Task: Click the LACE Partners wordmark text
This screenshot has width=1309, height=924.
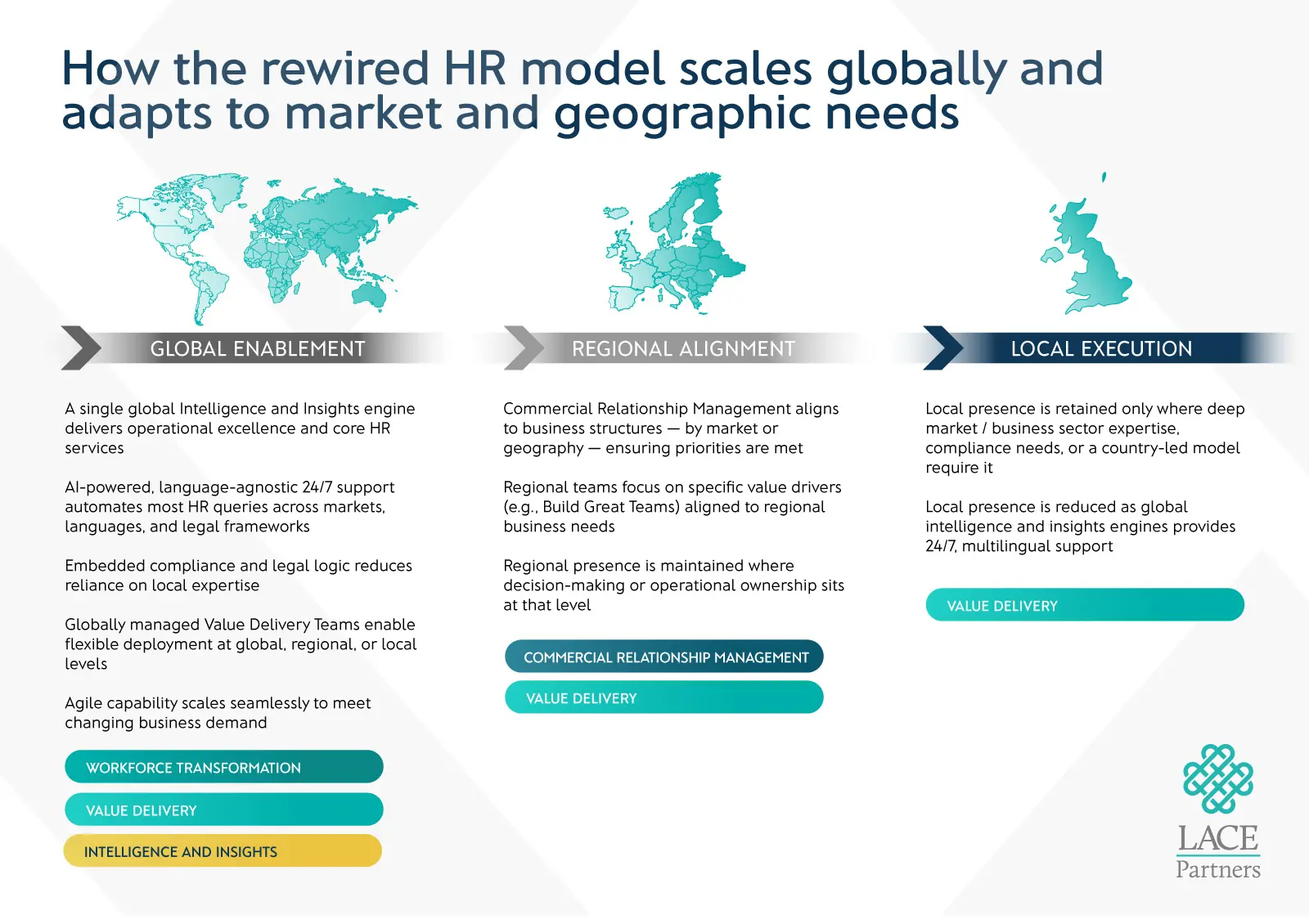Action: tap(1217, 852)
